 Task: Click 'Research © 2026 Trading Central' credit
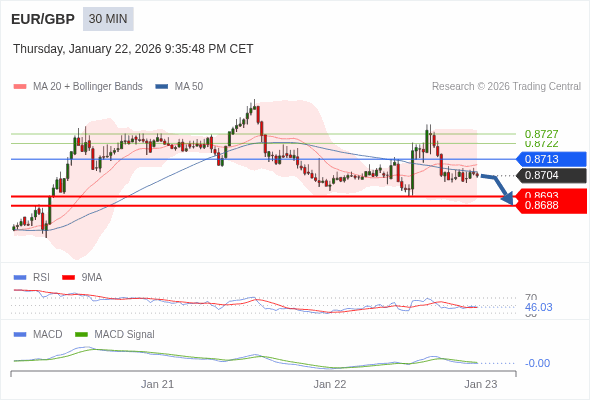[506, 87]
